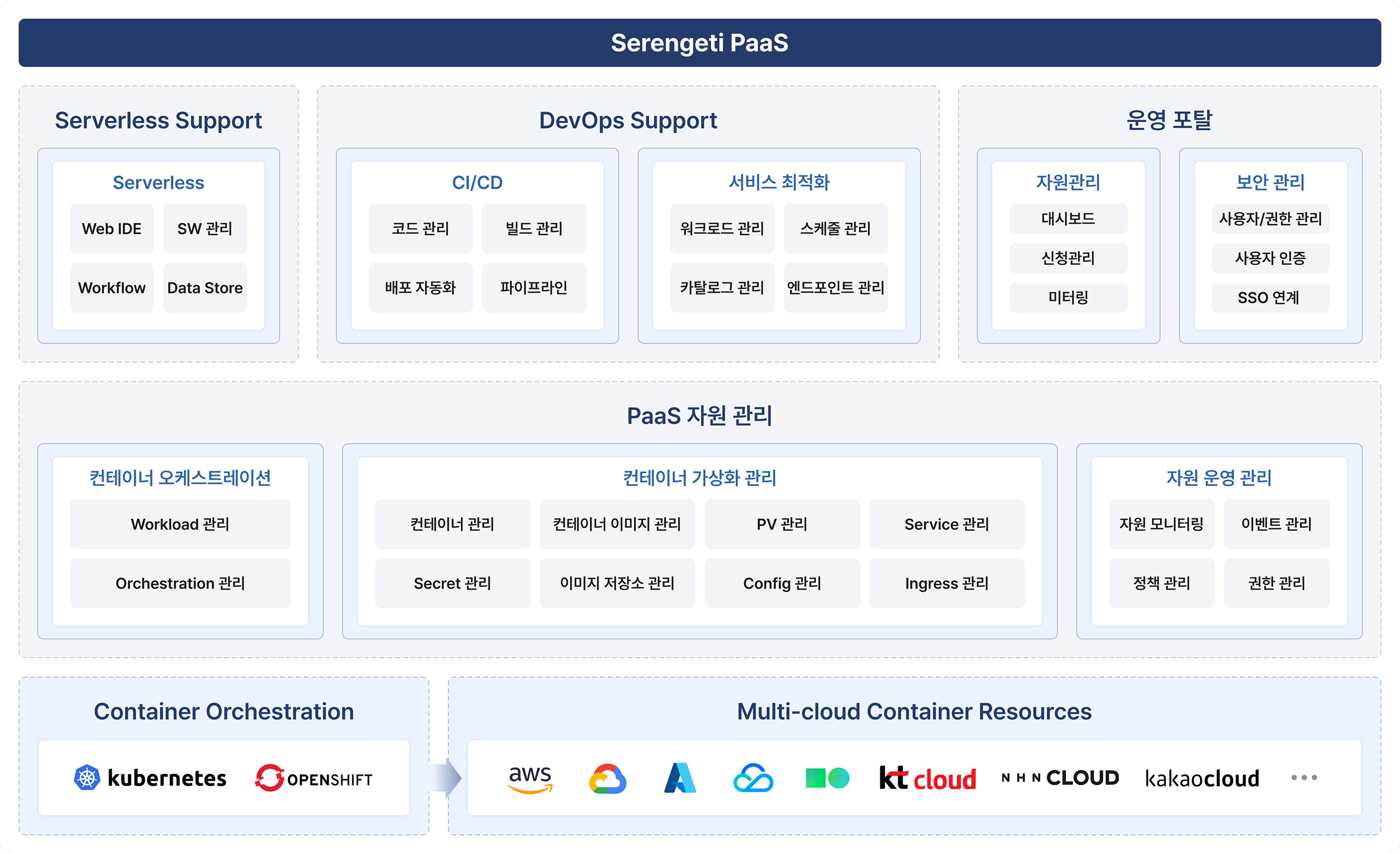Select the Data Store box
Image resolution: width=1400 pixels, height=854 pixels.
(205, 288)
